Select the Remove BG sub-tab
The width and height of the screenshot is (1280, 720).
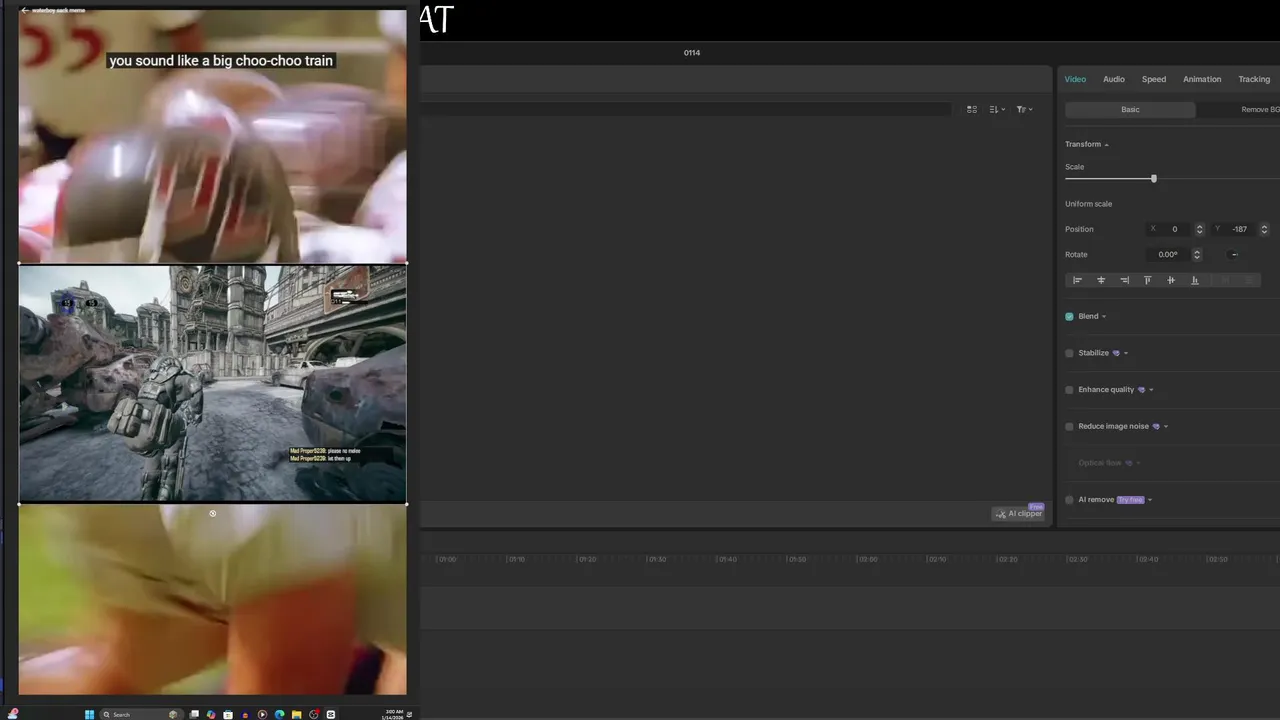[1259, 110]
